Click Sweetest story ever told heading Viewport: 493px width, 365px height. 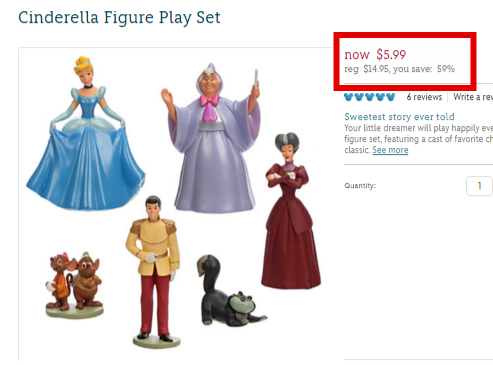click(399, 117)
